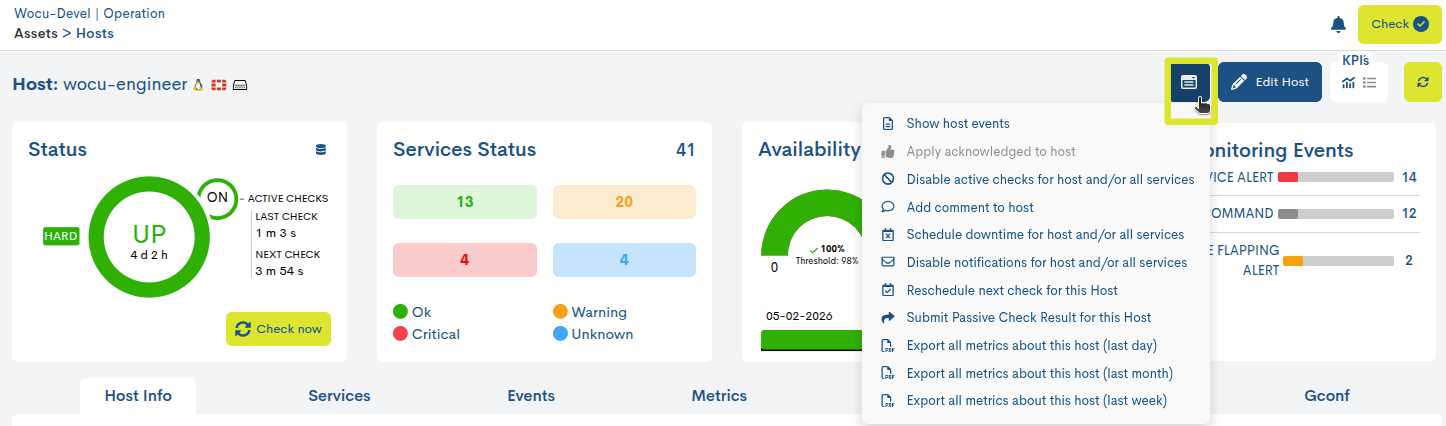Open the Events tab

(531, 396)
